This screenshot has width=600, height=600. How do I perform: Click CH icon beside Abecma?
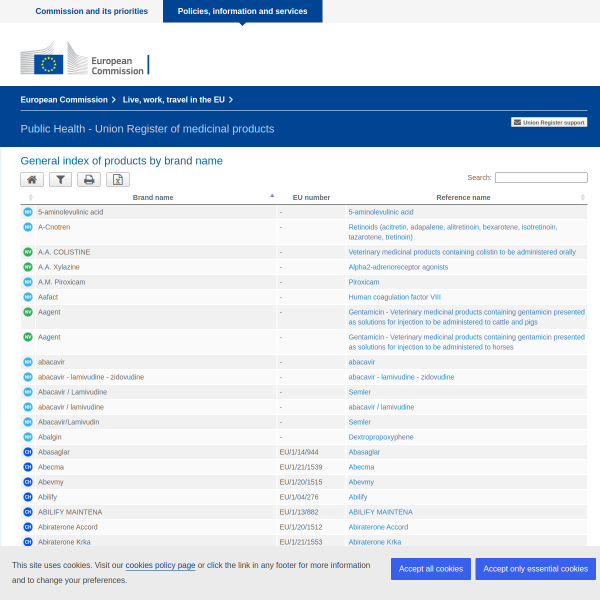[28, 467]
